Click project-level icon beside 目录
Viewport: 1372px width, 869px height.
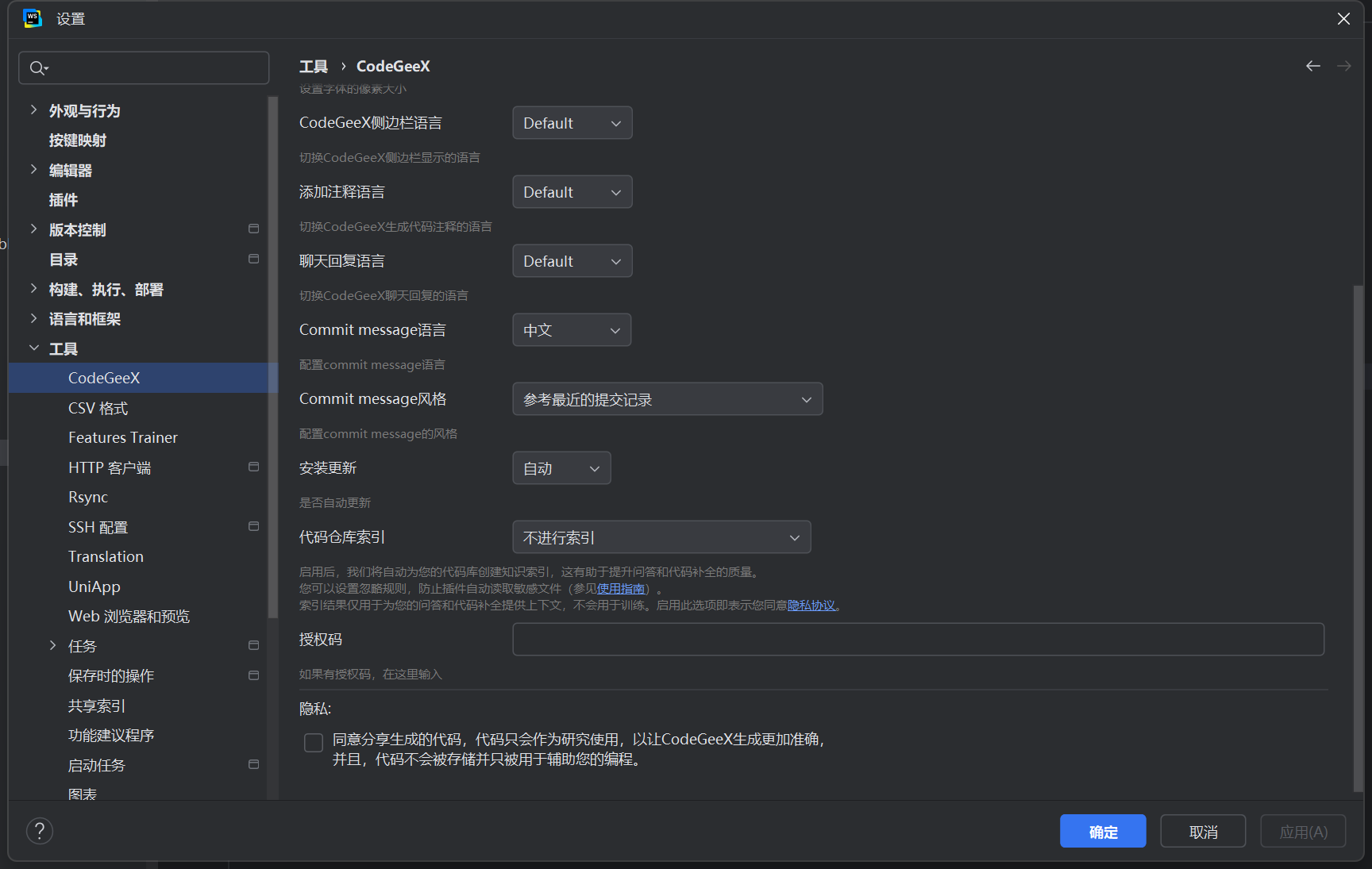coord(254,259)
